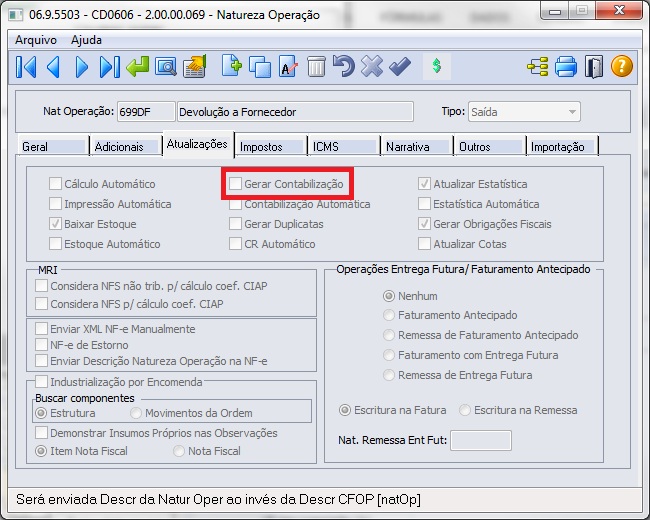Check Considera NFS não trib. checkbox
This screenshot has height=520, width=650.
click(x=41, y=286)
